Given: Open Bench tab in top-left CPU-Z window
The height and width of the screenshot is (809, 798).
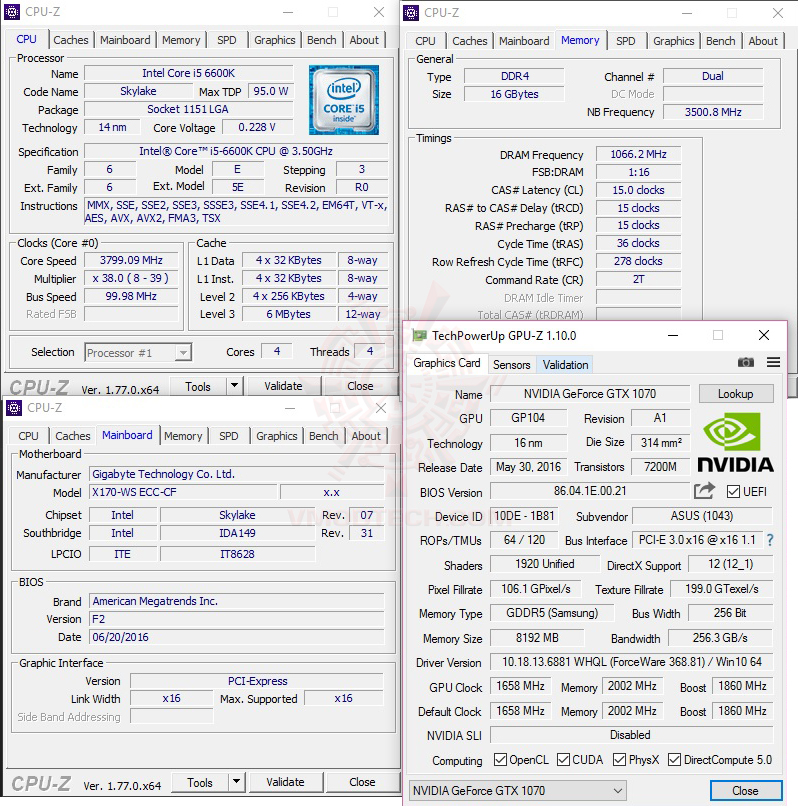Looking at the screenshot, I should (x=321, y=40).
